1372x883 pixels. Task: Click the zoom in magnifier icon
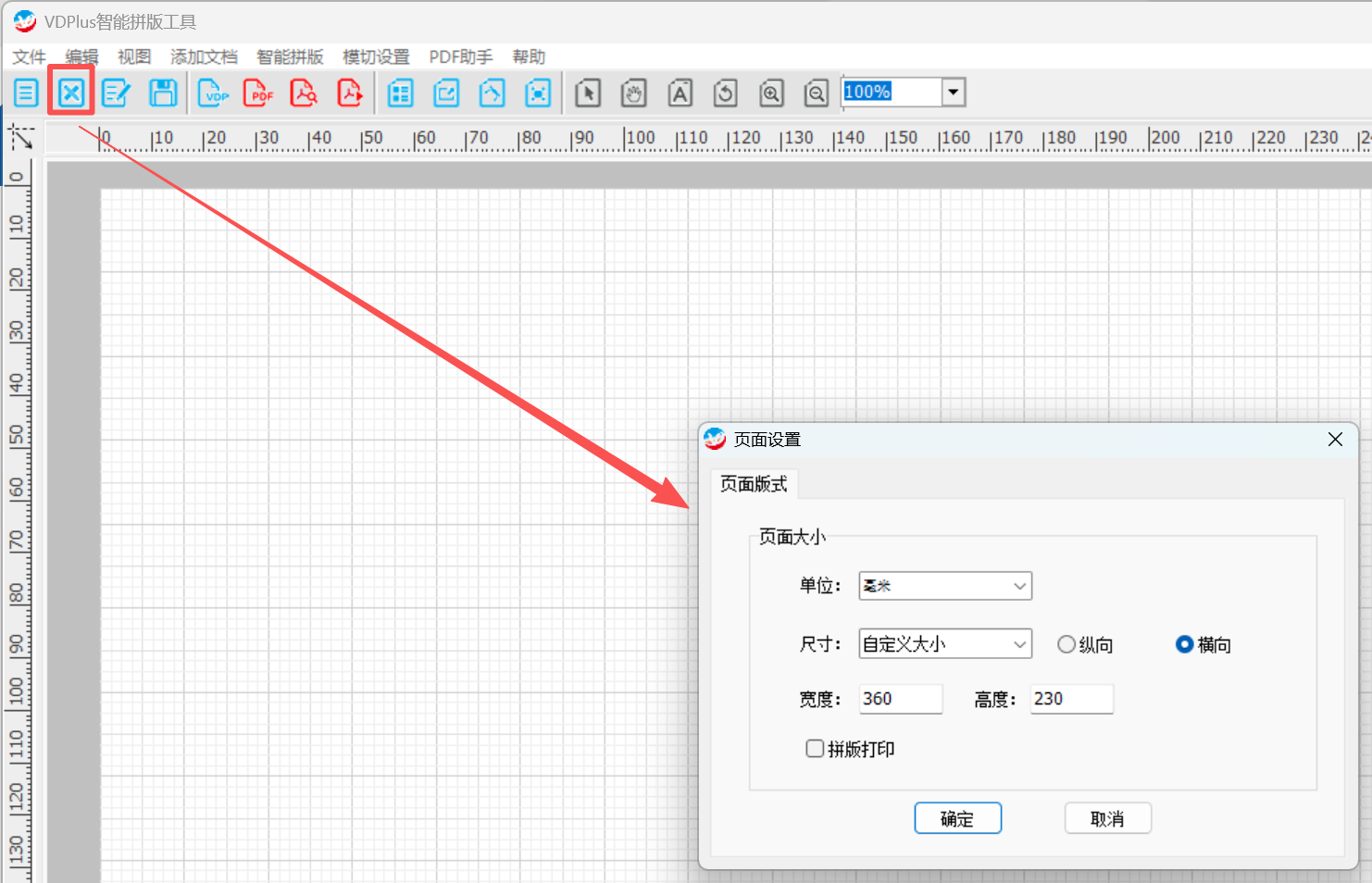[x=771, y=93]
